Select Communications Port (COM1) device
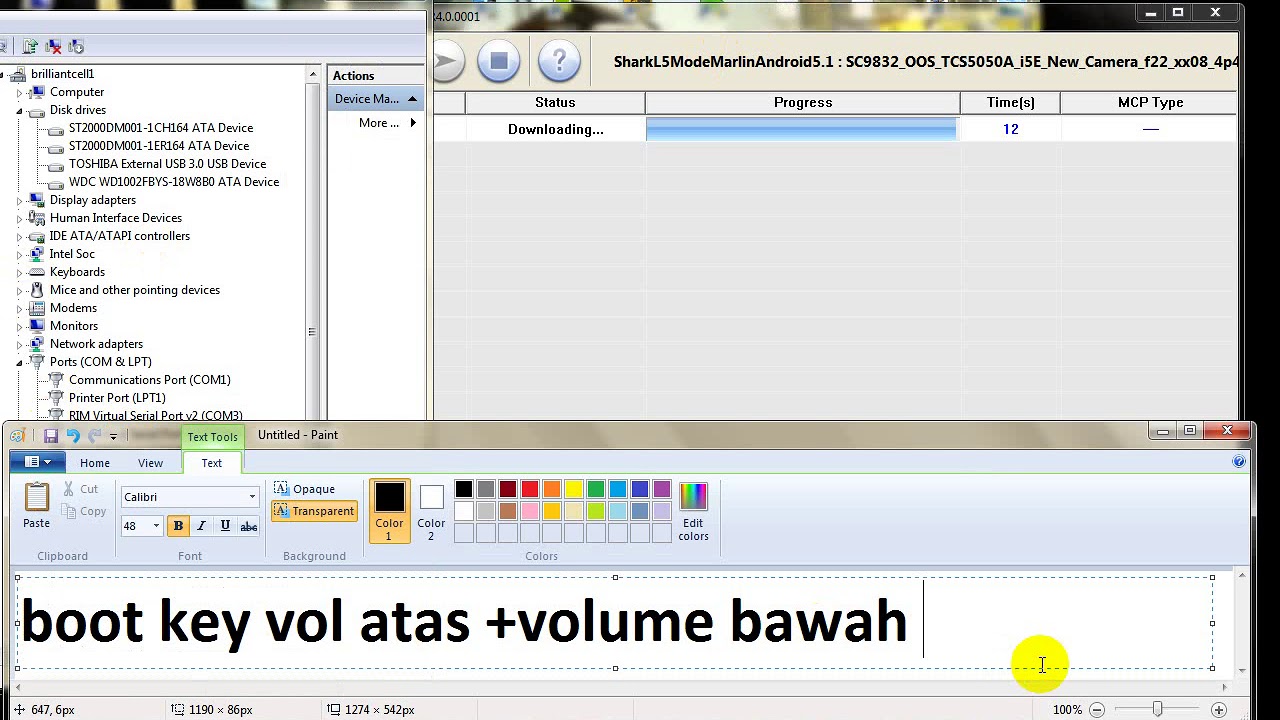This screenshot has width=1280, height=720. tap(149, 380)
